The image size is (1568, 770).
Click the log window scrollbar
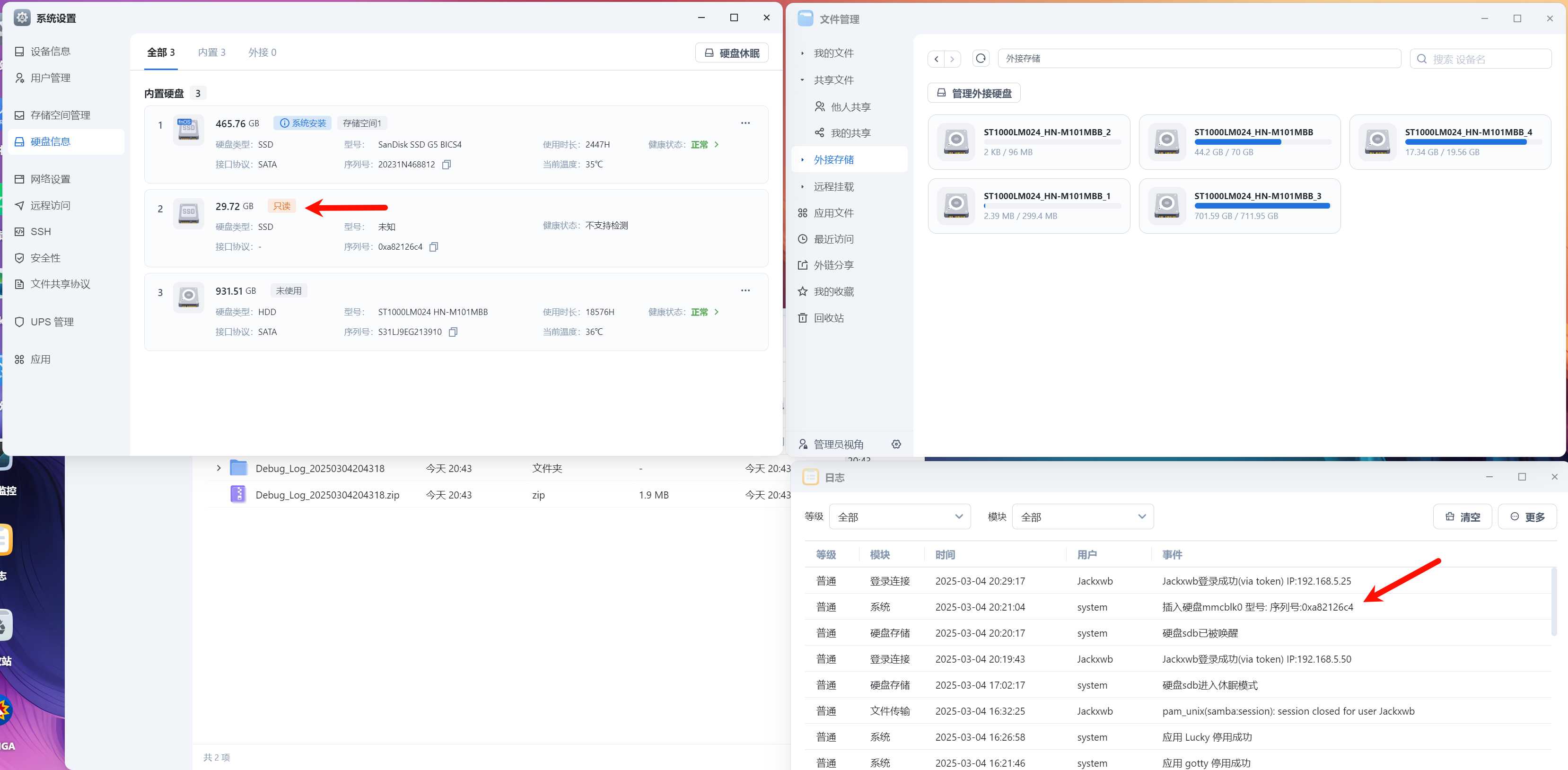click(x=1554, y=602)
